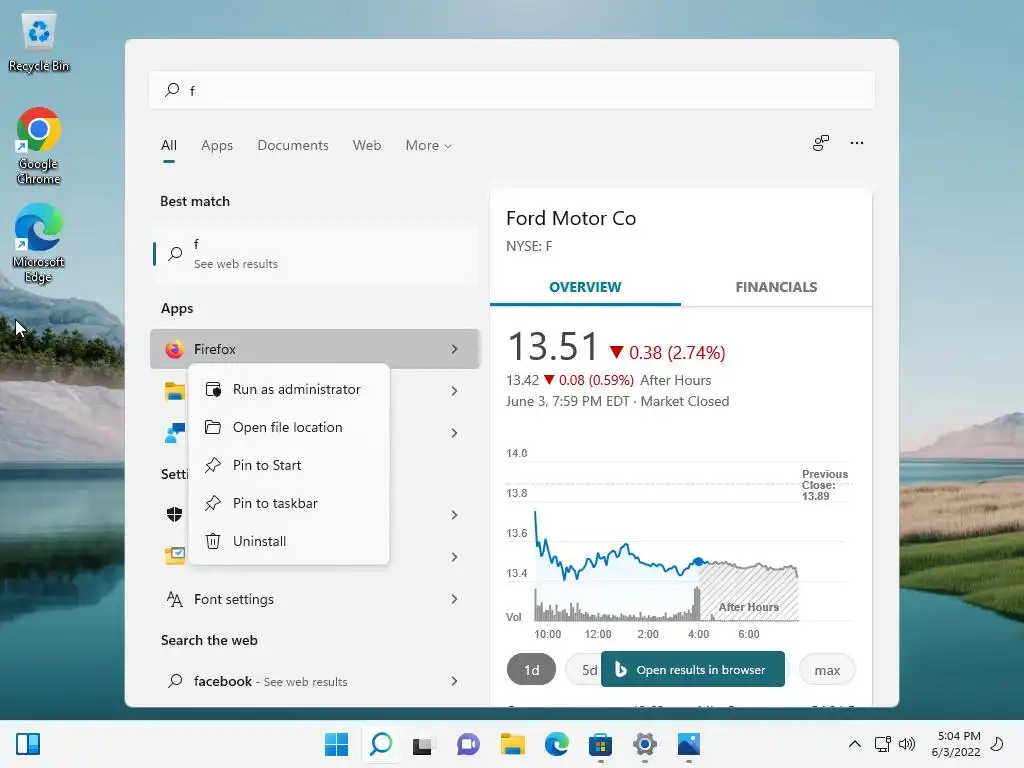Click the Ford Motor Co title

click(x=571, y=218)
